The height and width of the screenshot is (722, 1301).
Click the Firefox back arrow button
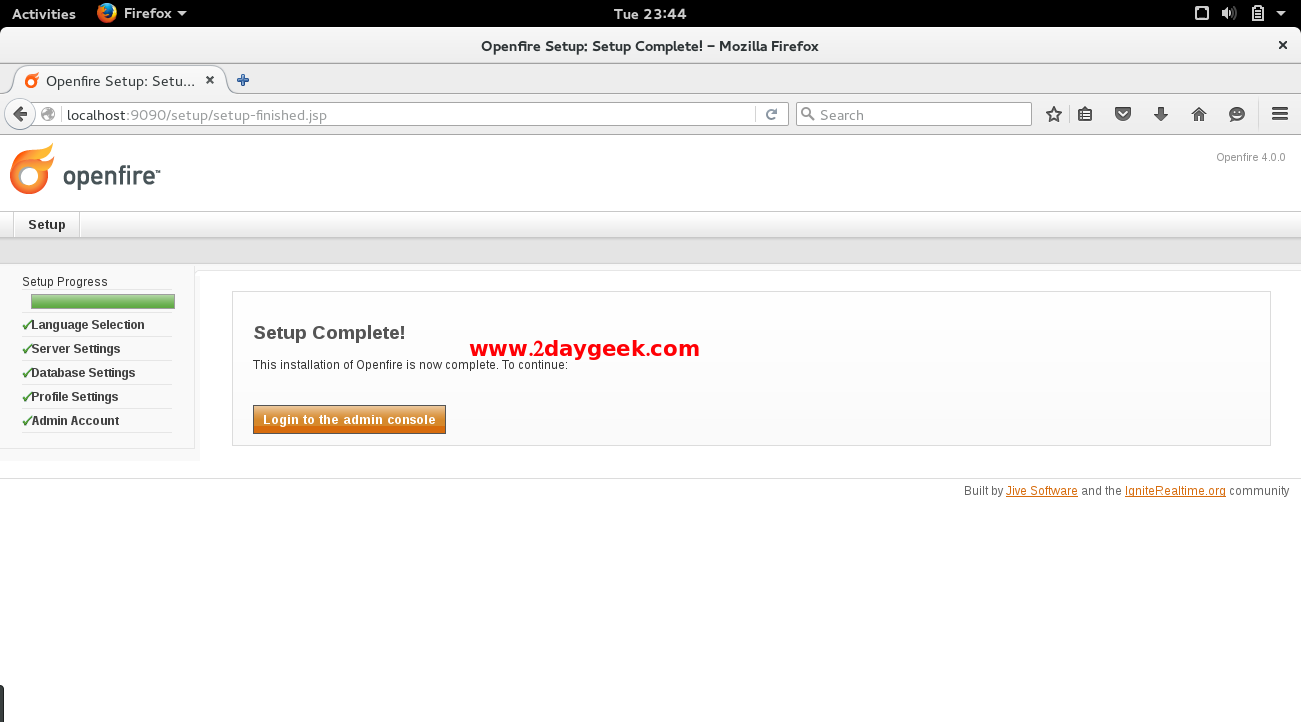coord(20,114)
